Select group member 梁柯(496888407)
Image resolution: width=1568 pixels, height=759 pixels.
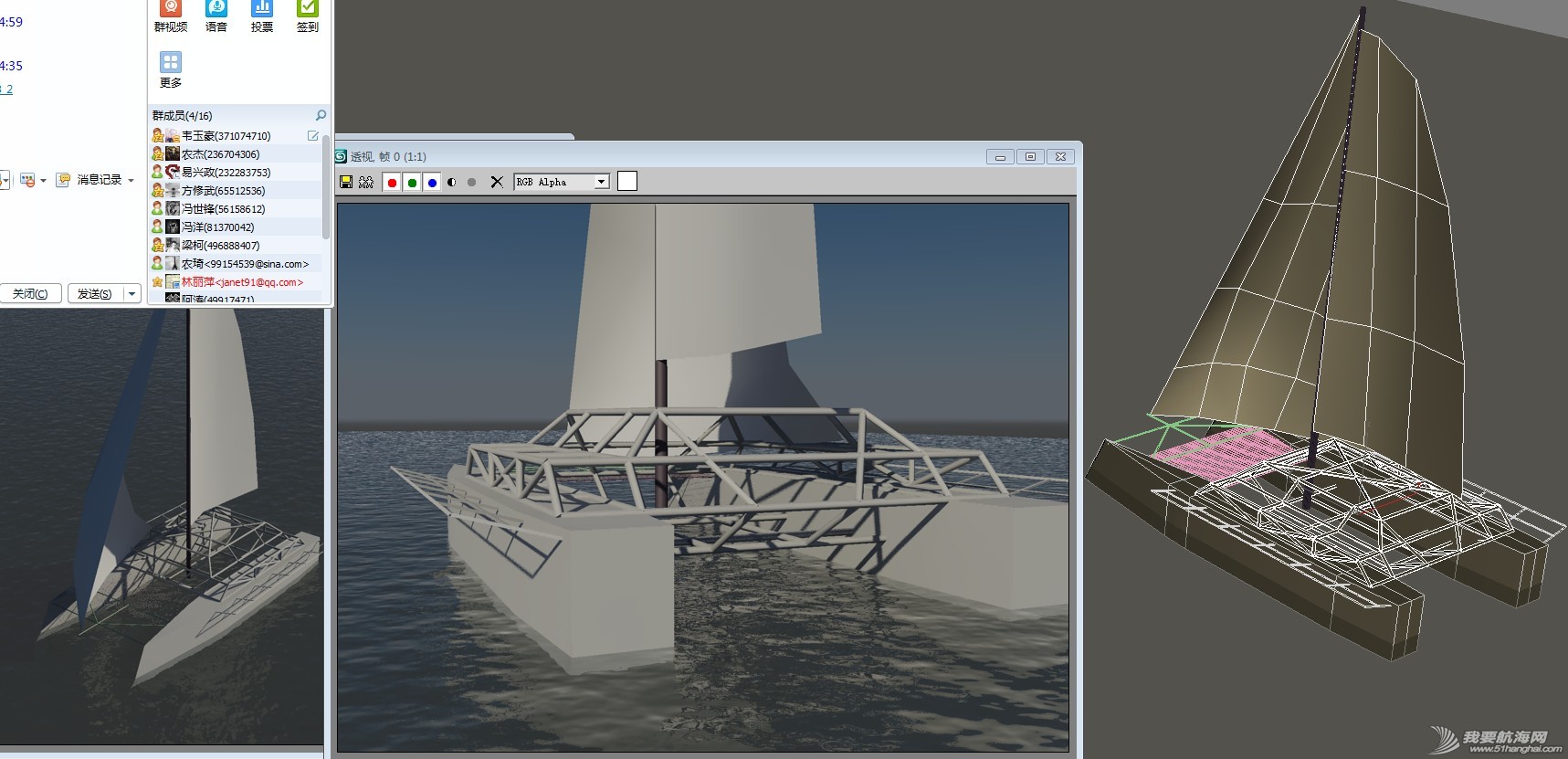[236, 246]
